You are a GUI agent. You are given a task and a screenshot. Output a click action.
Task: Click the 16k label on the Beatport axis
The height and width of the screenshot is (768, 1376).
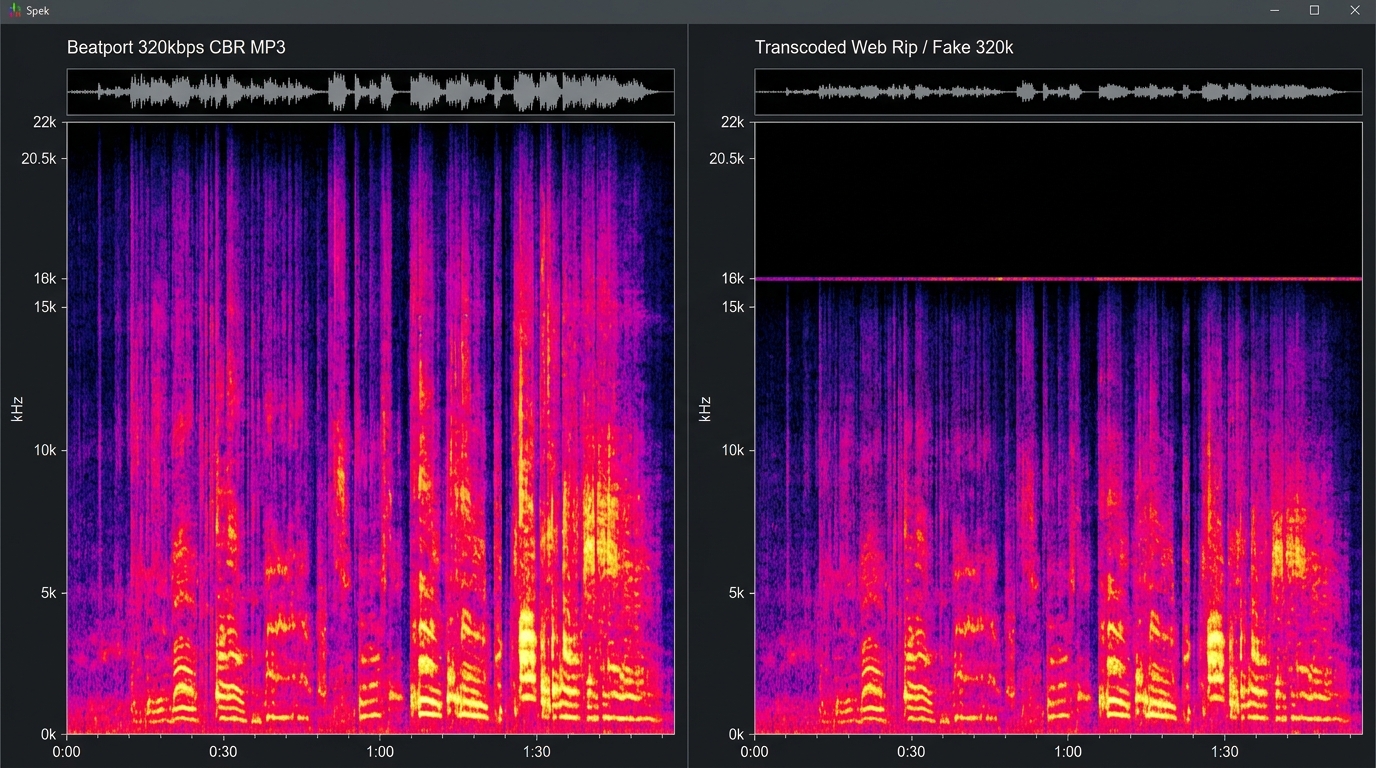point(47,279)
